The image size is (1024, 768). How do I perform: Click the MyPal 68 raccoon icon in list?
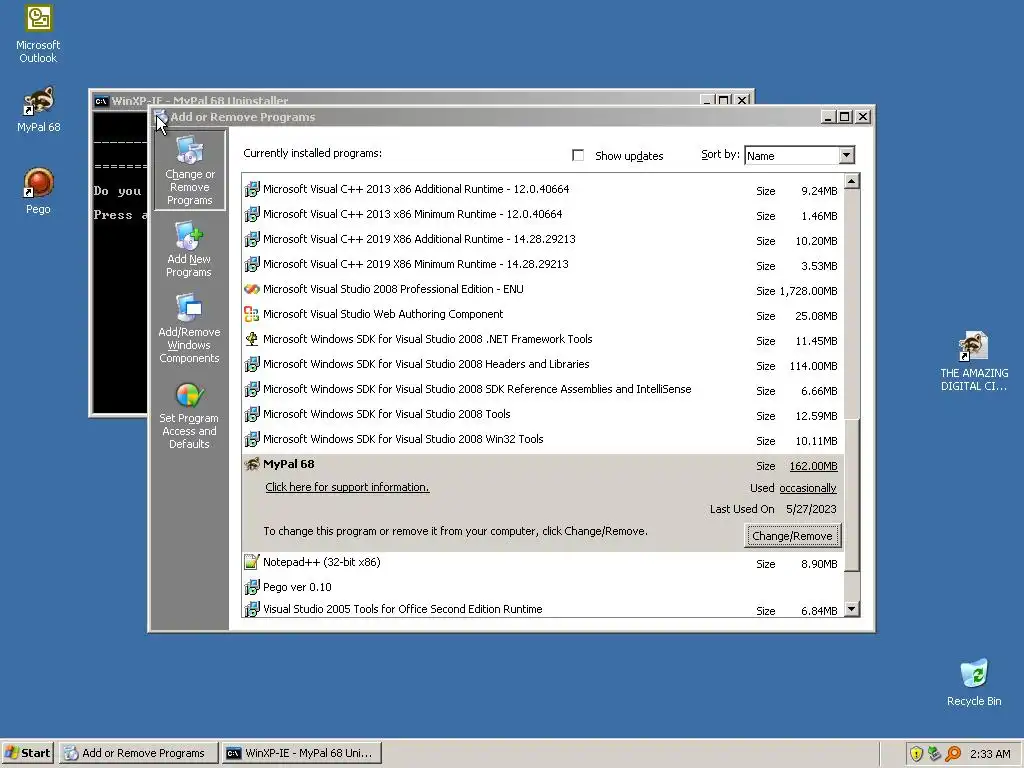click(251, 464)
